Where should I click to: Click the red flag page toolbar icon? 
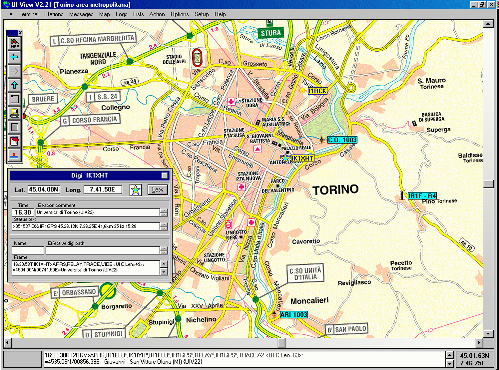click(x=14, y=141)
